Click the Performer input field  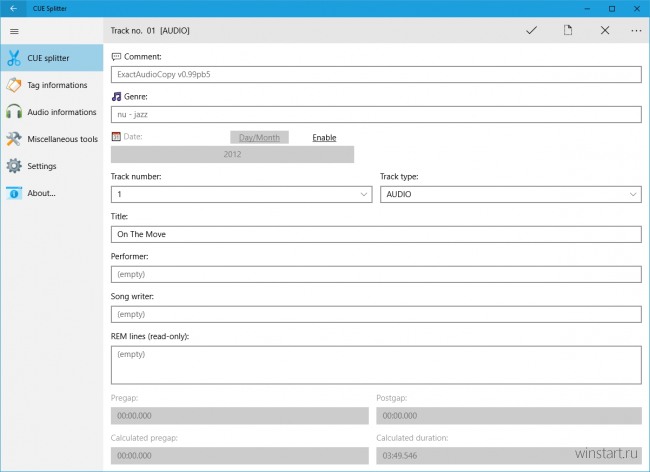pyautogui.click(x=375, y=274)
